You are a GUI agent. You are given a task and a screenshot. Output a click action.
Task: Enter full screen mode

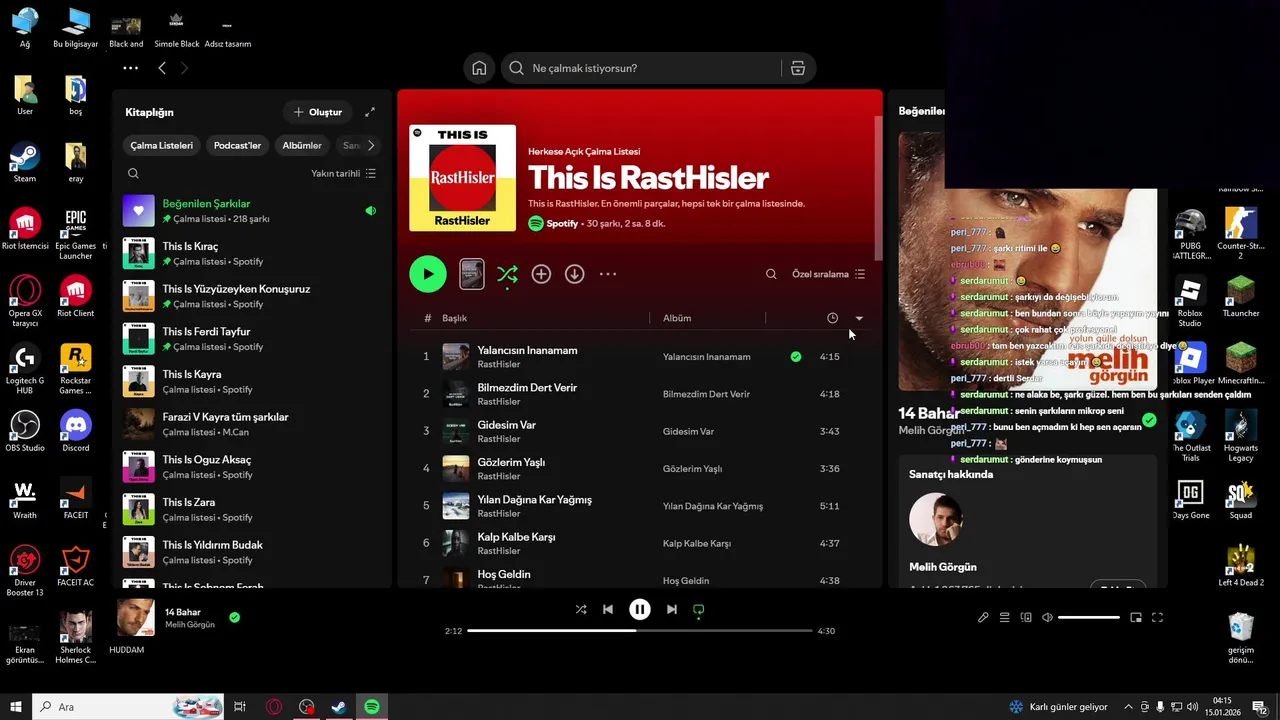[x=1158, y=618]
